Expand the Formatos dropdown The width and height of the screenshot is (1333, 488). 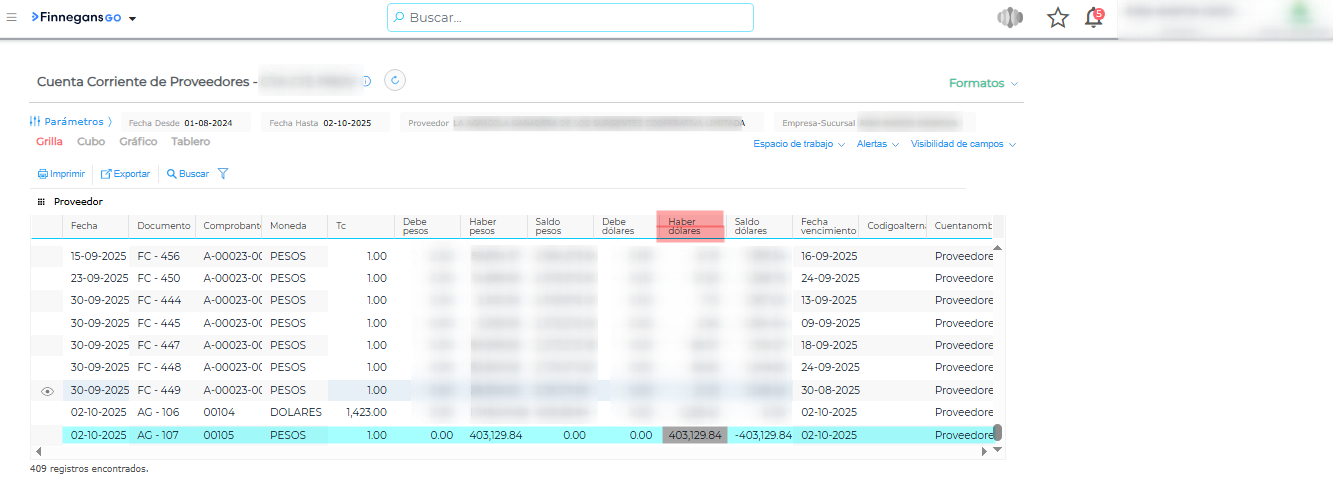click(x=983, y=83)
